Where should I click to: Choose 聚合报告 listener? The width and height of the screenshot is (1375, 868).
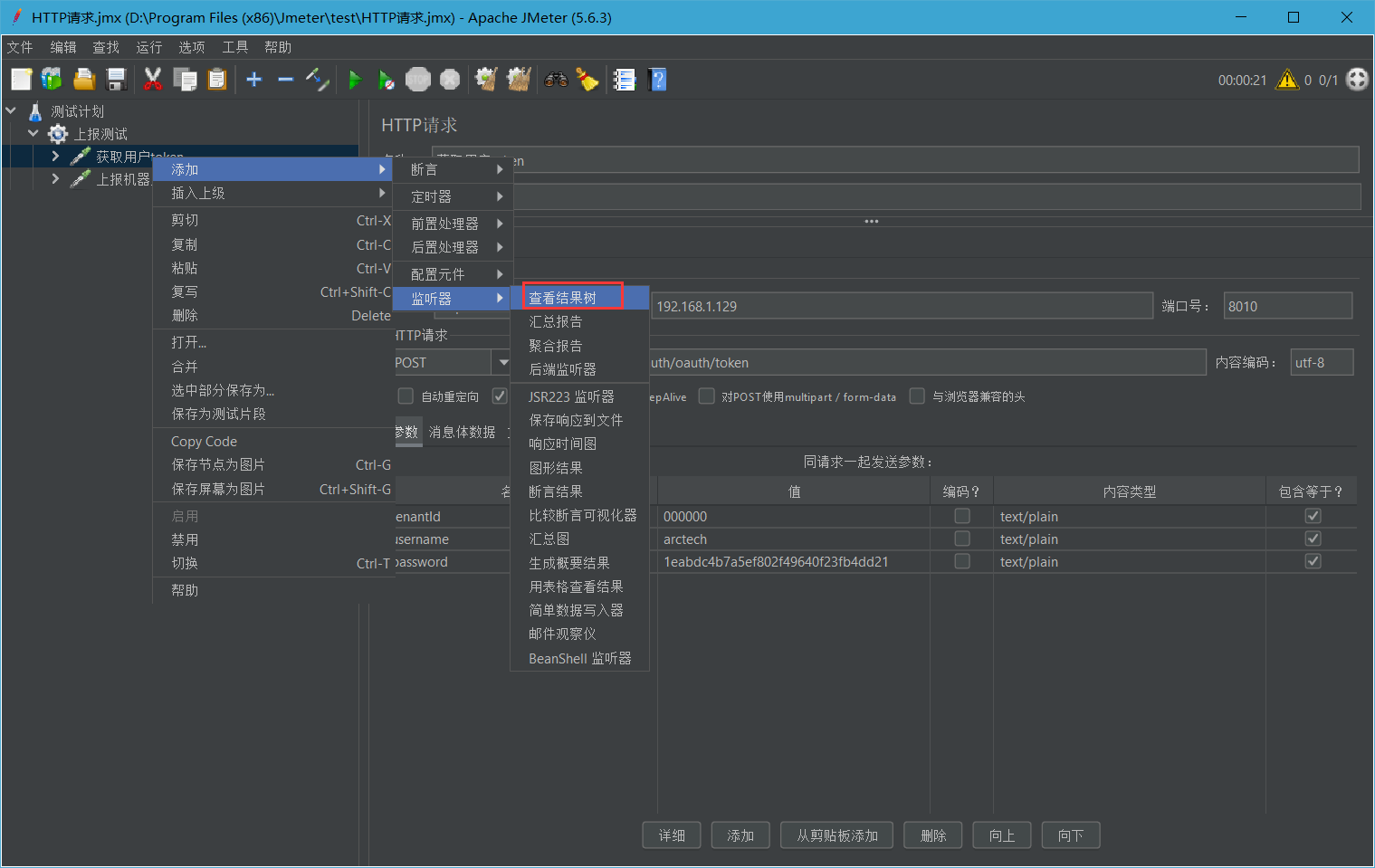point(579,346)
